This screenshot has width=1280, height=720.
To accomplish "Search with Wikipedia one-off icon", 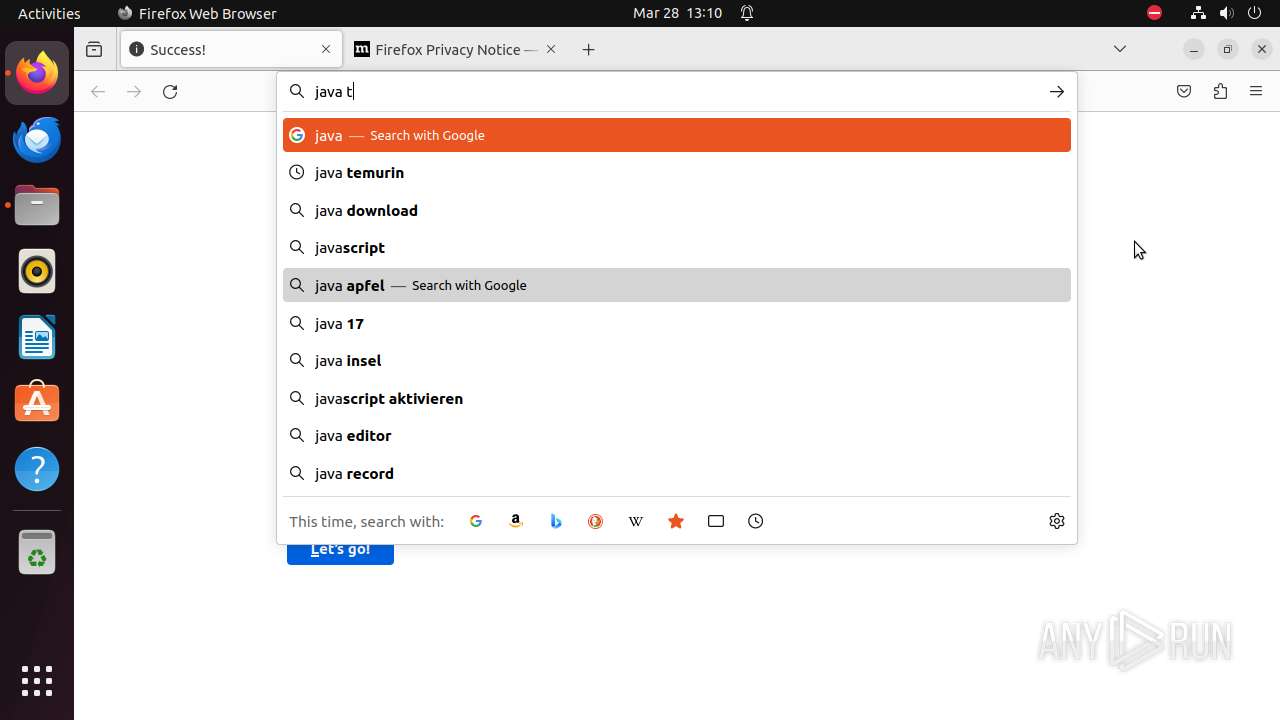I will tap(636, 521).
